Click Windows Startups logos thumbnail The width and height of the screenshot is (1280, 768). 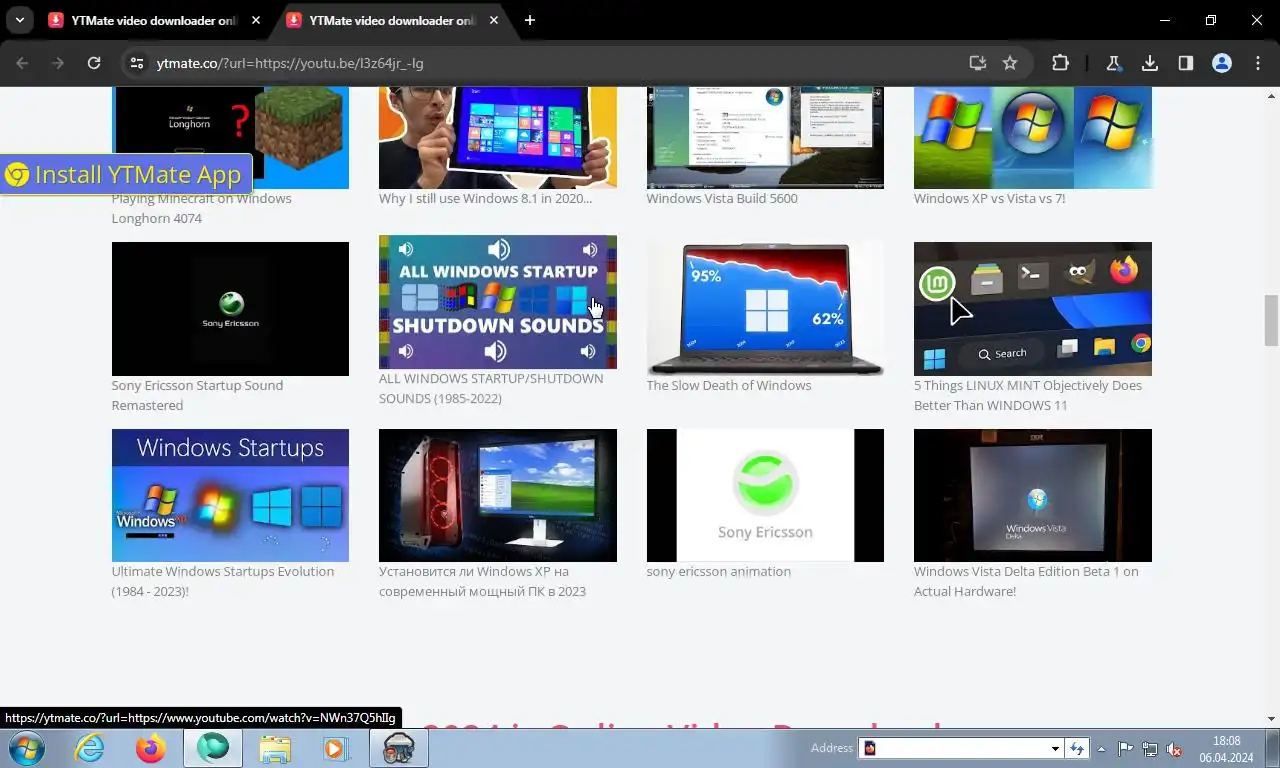point(230,495)
